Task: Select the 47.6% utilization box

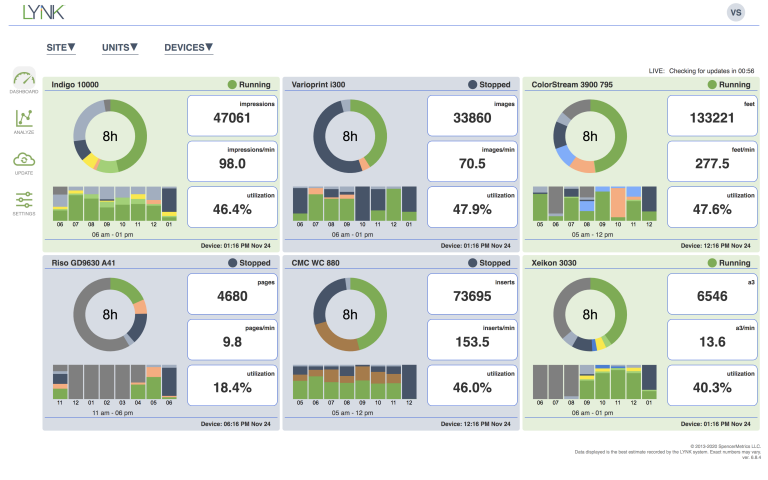Action: (712, 207)
